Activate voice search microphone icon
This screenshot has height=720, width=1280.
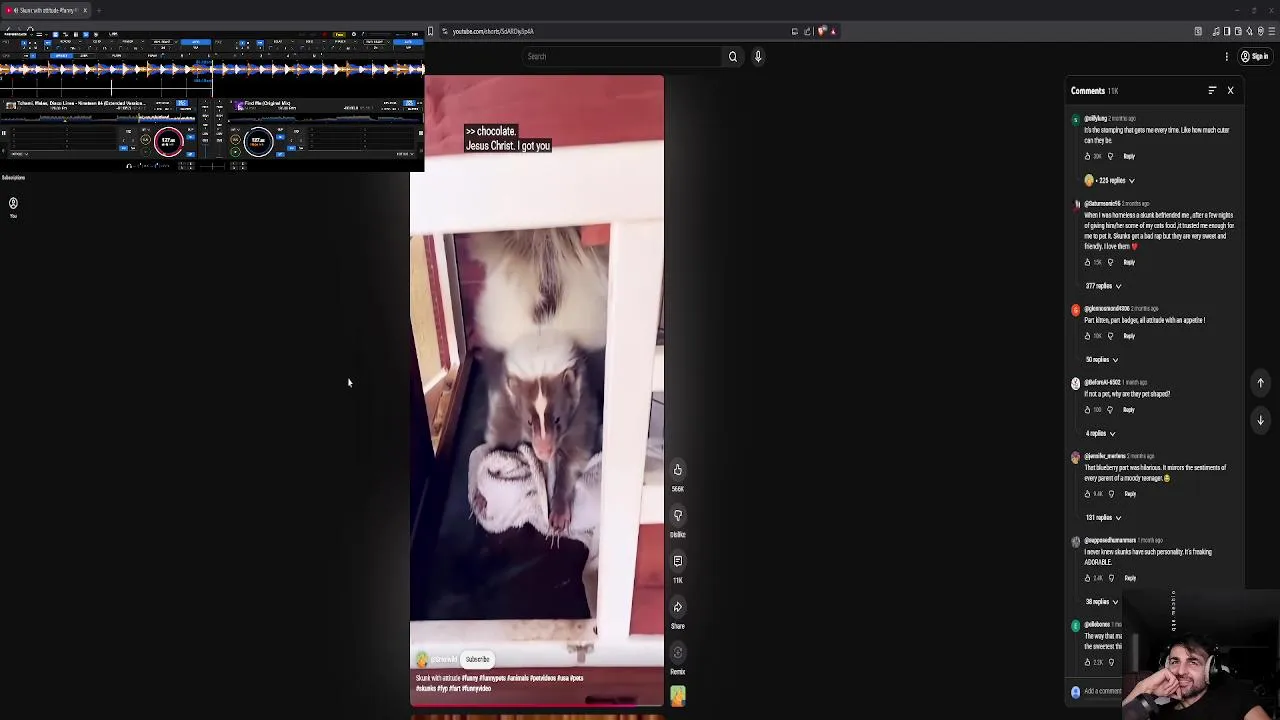tap(758, 57)
